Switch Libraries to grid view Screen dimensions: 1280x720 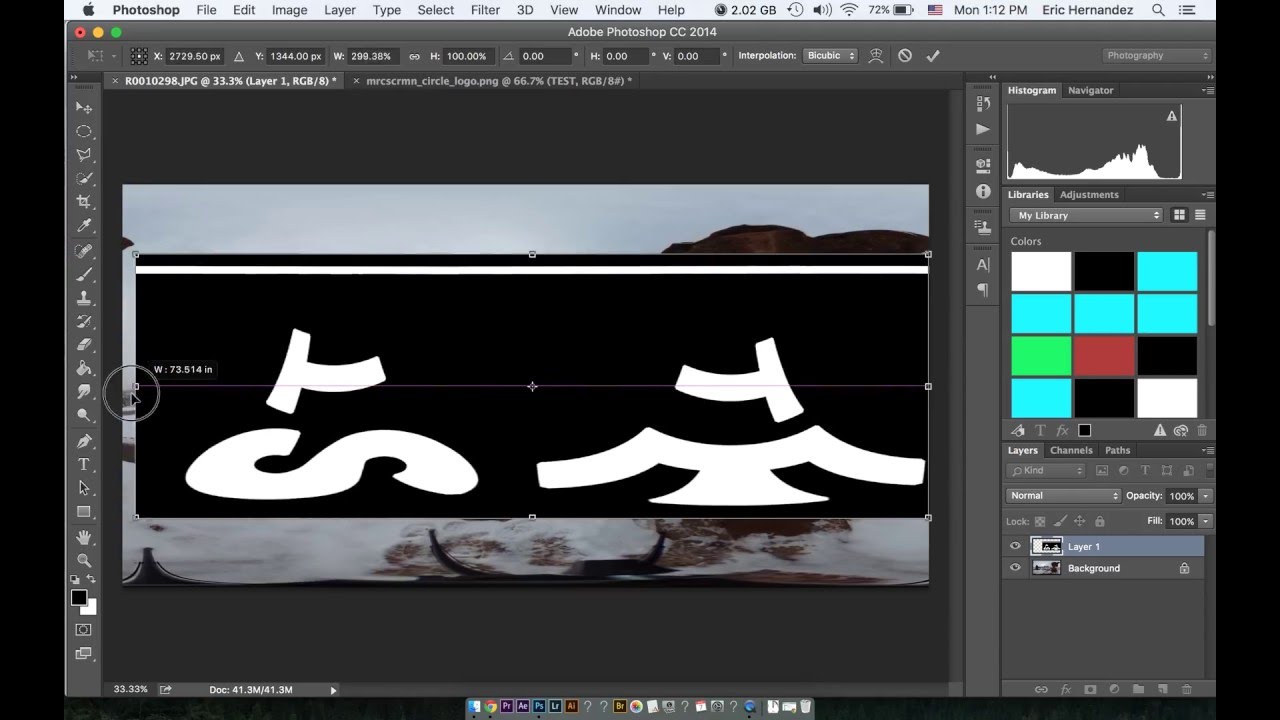[x=1179, y=215]
